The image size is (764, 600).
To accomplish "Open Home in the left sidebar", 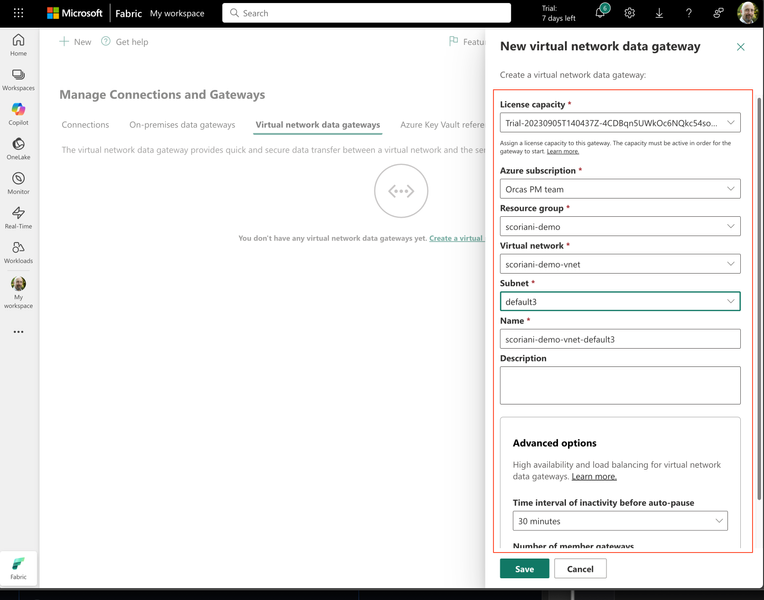I will (x=19, y=45).
